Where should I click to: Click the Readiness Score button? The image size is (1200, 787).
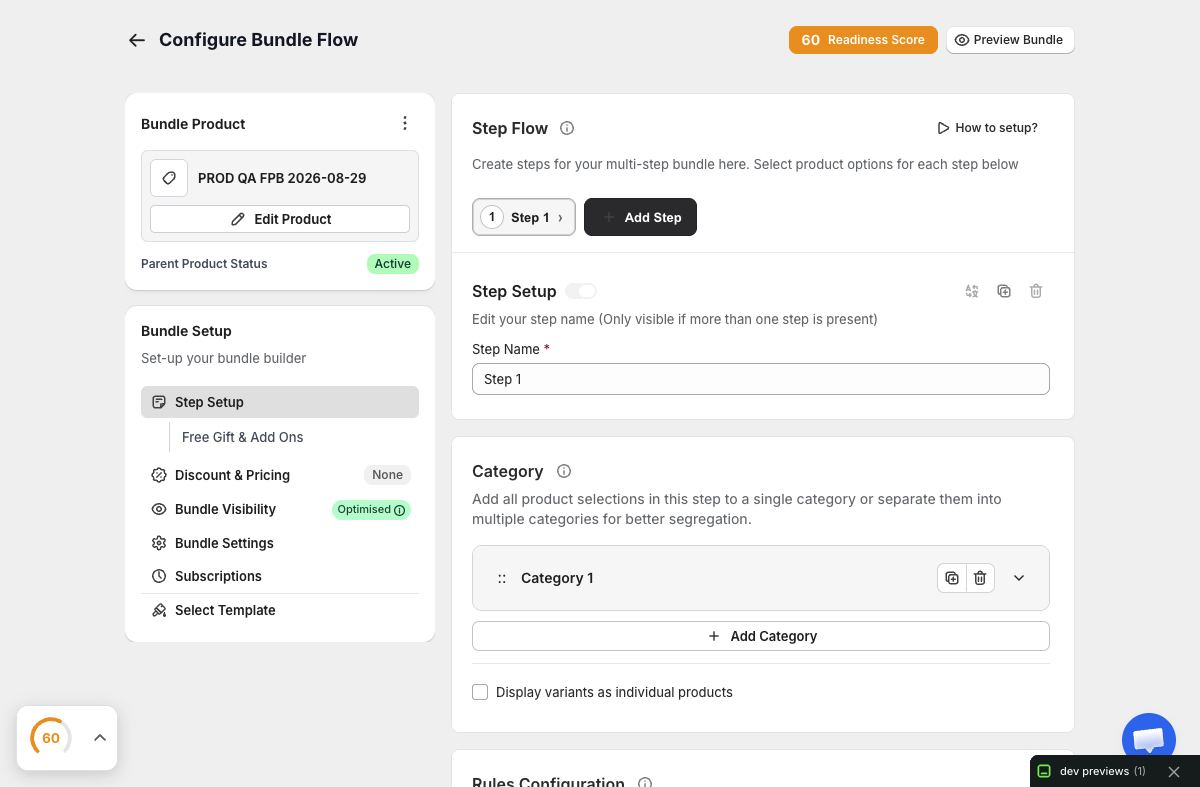pos(863,40)
